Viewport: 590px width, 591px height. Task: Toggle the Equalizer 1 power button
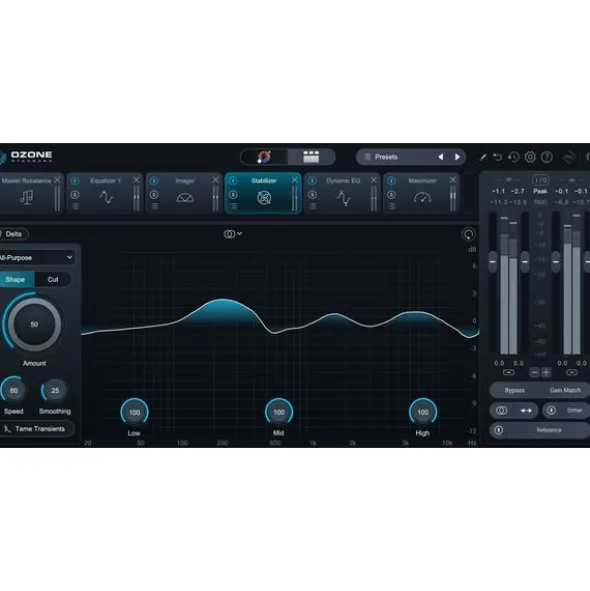point(75,181)
